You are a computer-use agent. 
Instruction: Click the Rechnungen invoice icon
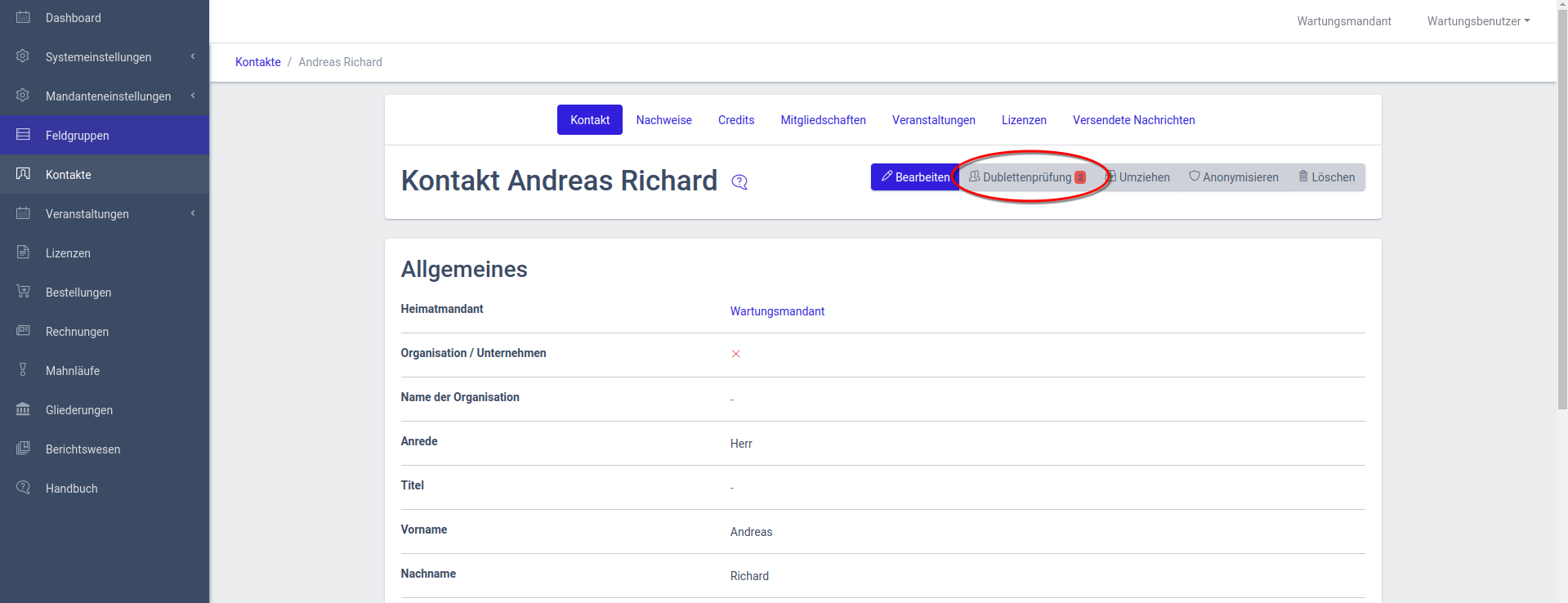pos(23,331)
